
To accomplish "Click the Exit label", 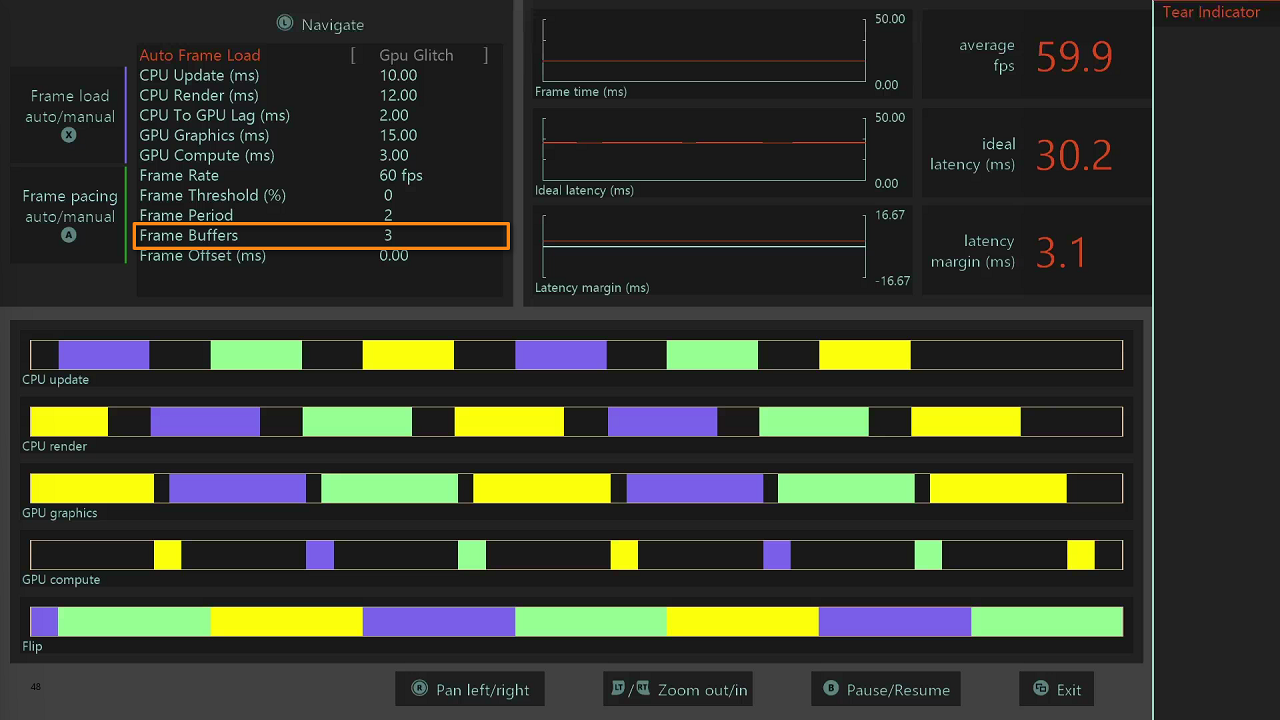I will pos(1069,690).
